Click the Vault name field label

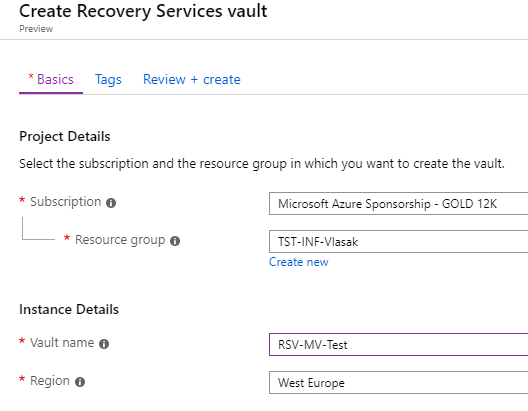62,343
